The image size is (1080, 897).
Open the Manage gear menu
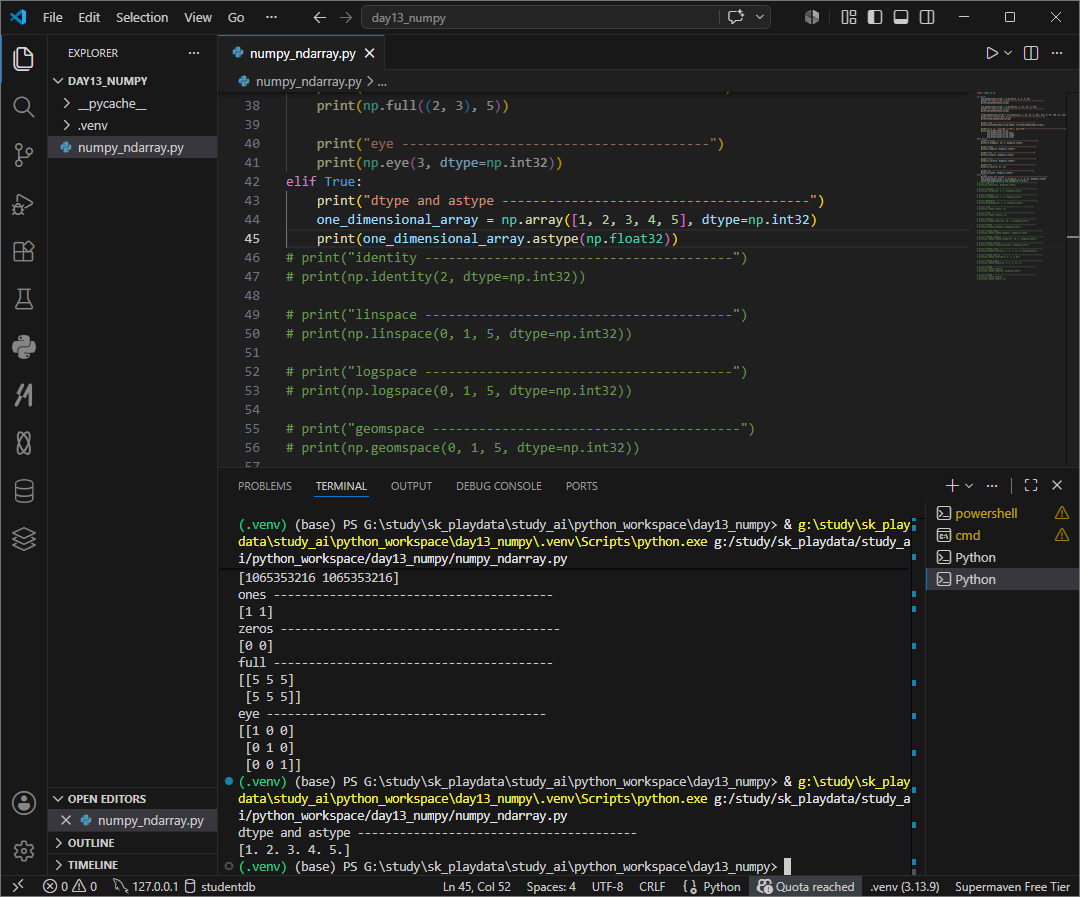[x=23, y=851]
